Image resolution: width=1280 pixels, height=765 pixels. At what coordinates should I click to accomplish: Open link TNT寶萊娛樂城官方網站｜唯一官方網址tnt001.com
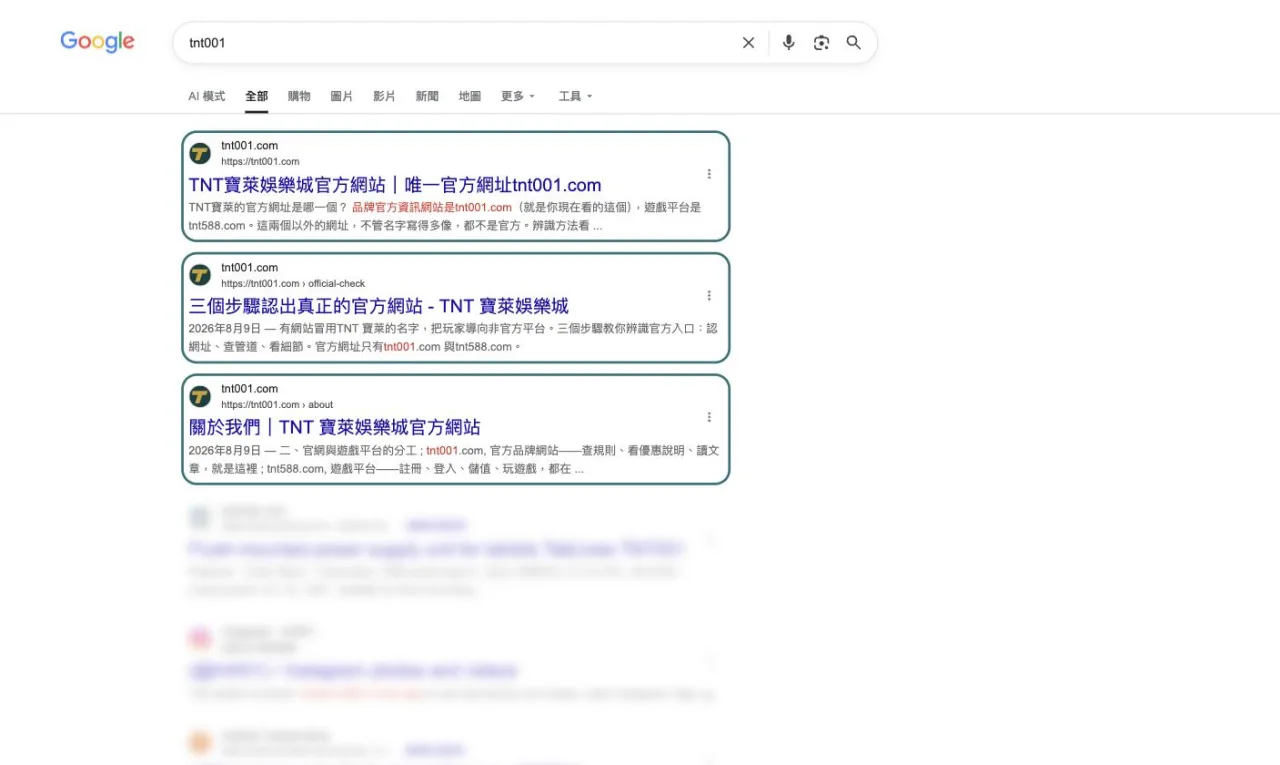tap(395, 185)
